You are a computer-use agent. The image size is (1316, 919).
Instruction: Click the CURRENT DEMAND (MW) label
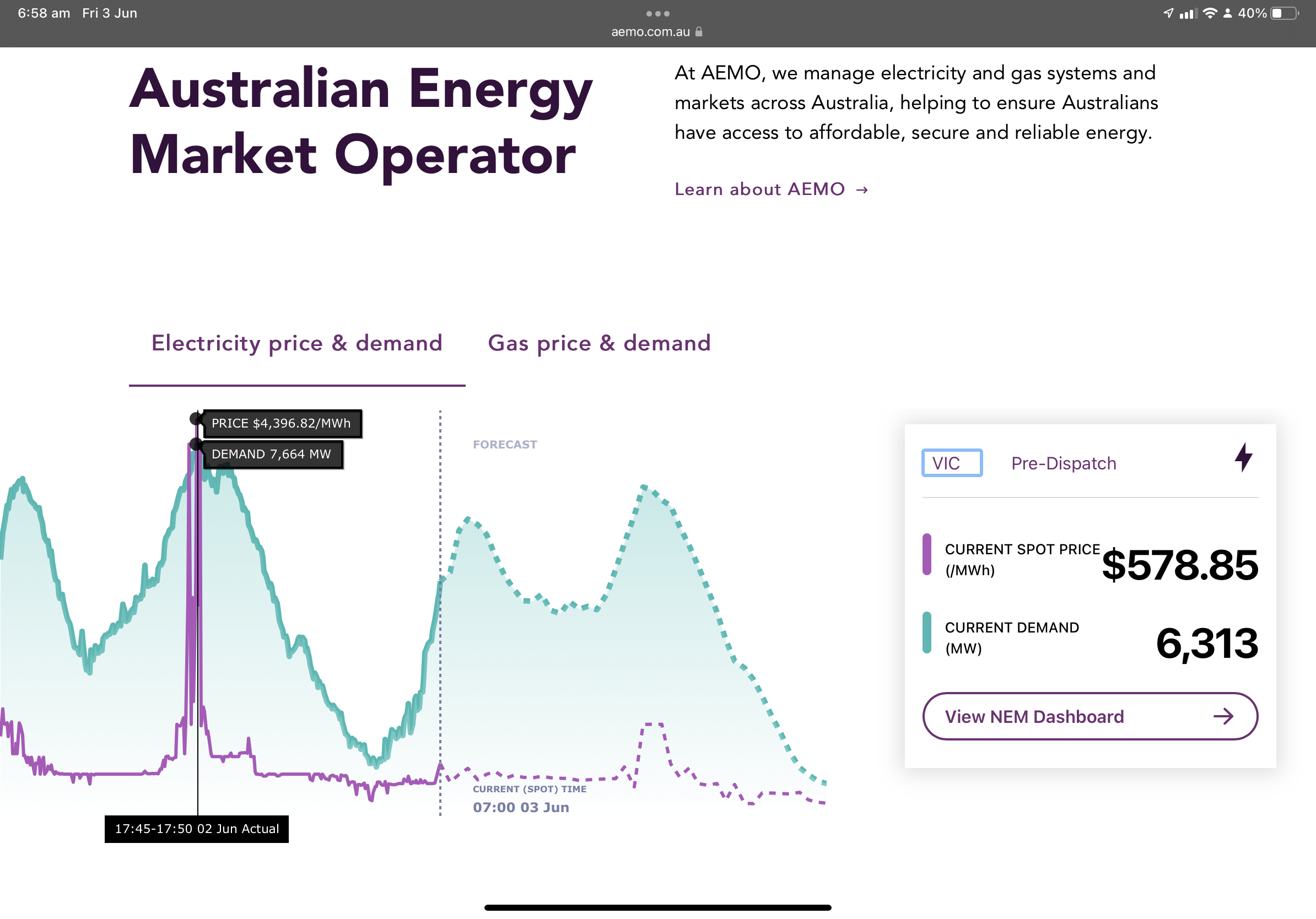[x=1012, y=637]
